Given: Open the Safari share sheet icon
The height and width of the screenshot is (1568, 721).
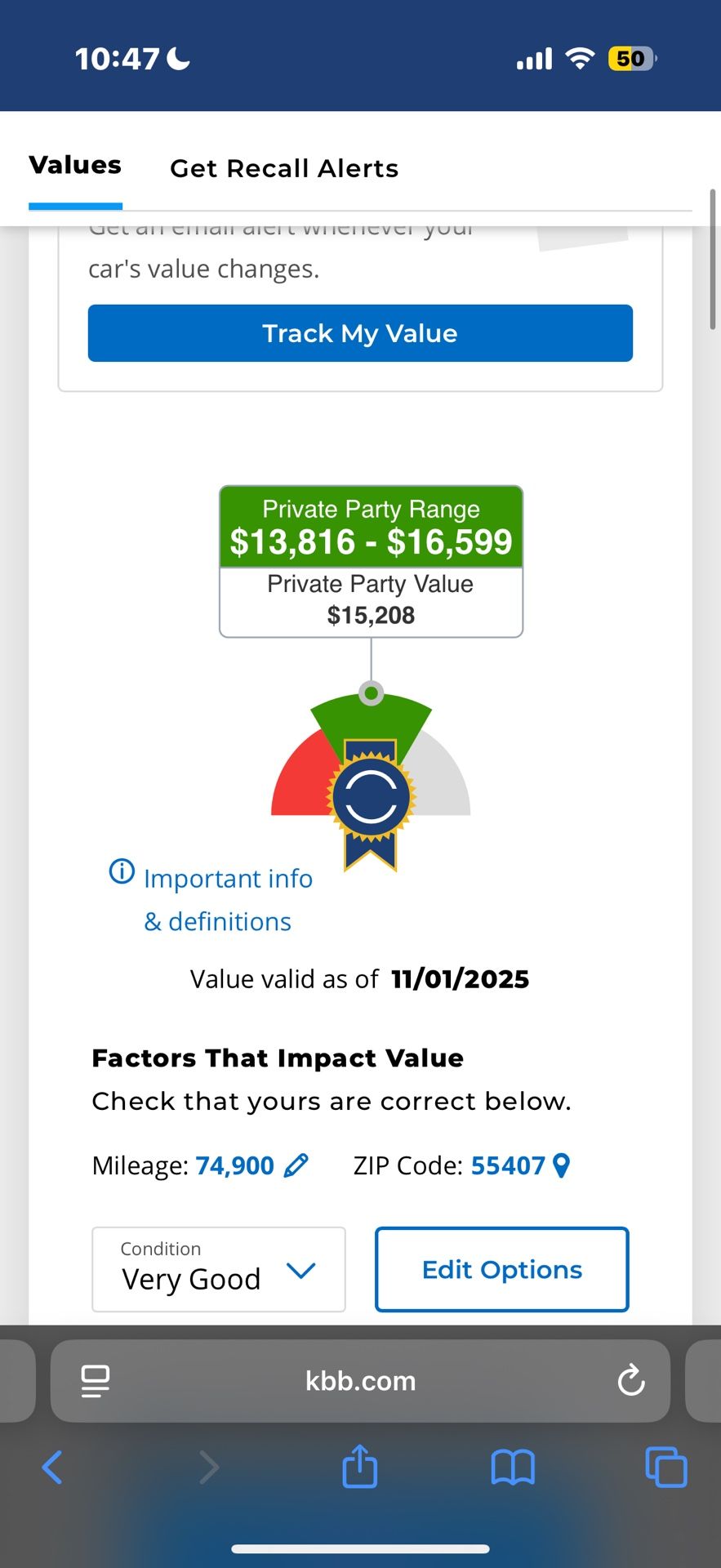Looking at the screenshot, I should [x=359, y=1468].
